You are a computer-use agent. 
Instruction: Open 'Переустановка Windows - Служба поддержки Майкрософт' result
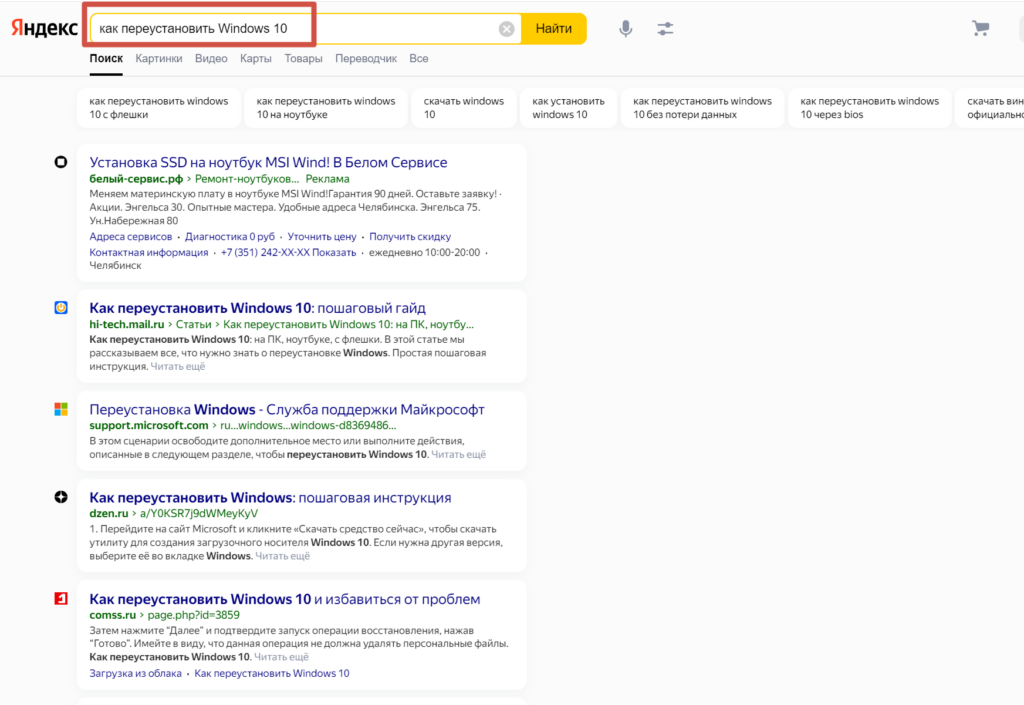287,410
